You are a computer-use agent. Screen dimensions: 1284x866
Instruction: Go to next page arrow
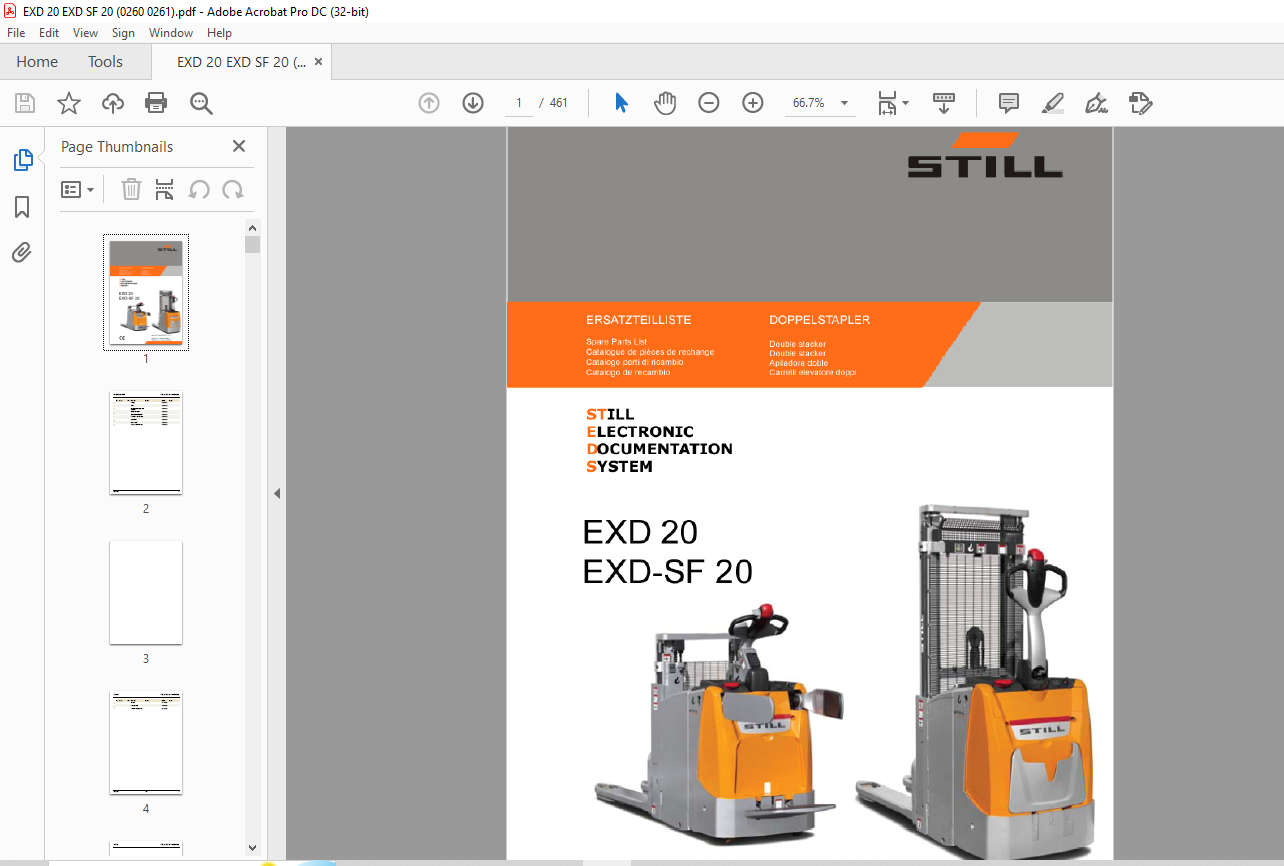pyautogui.click(x=473, y=103)
